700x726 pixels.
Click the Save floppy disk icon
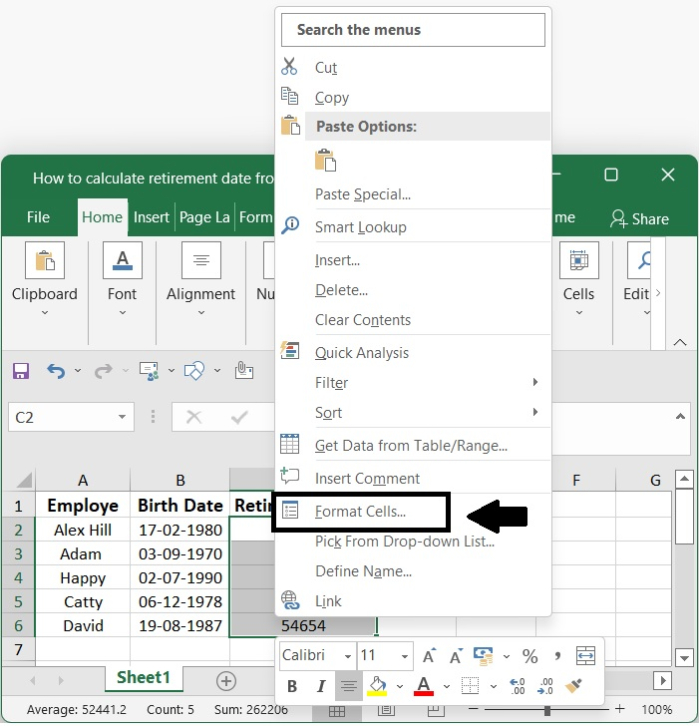pyautogui.click(x=21, y=371)
